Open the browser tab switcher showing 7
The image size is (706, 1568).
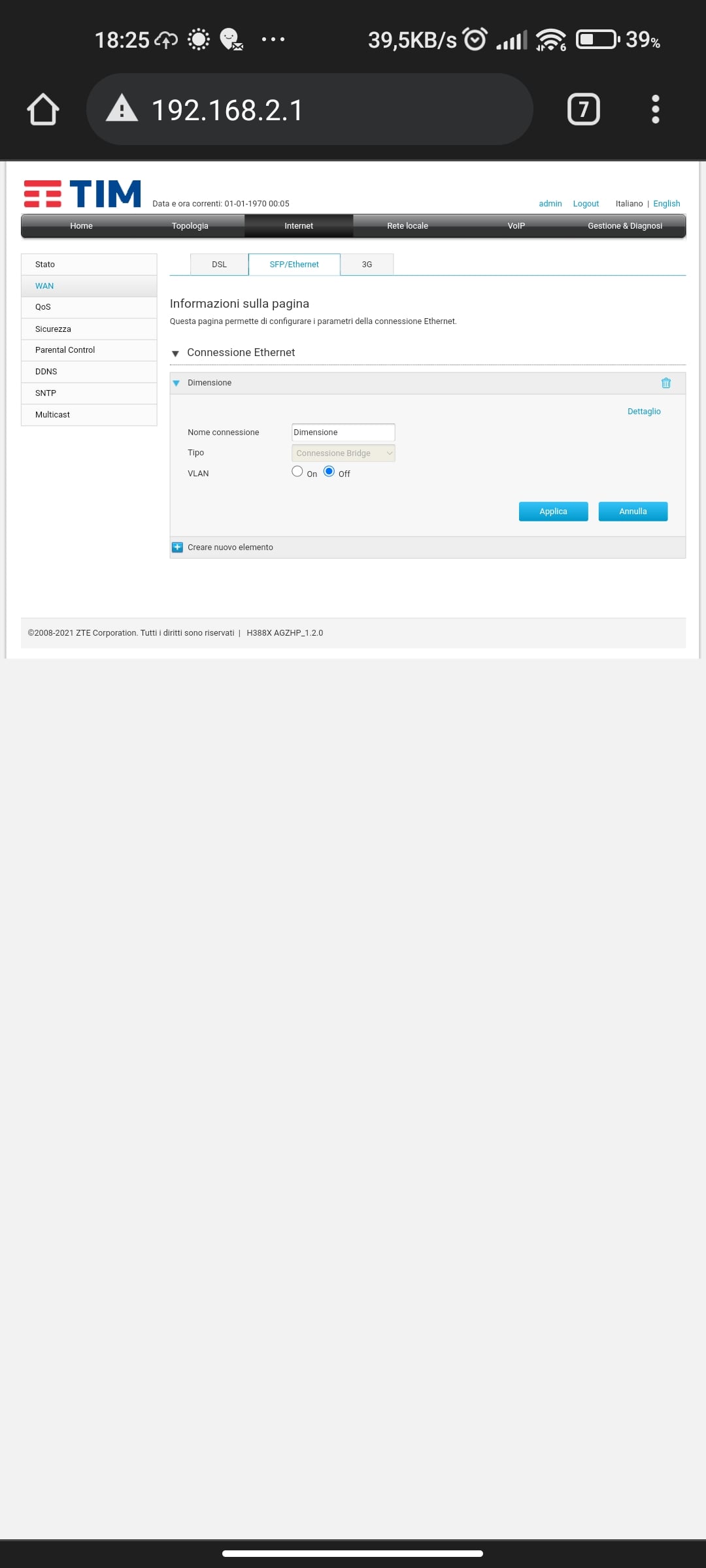584,109
